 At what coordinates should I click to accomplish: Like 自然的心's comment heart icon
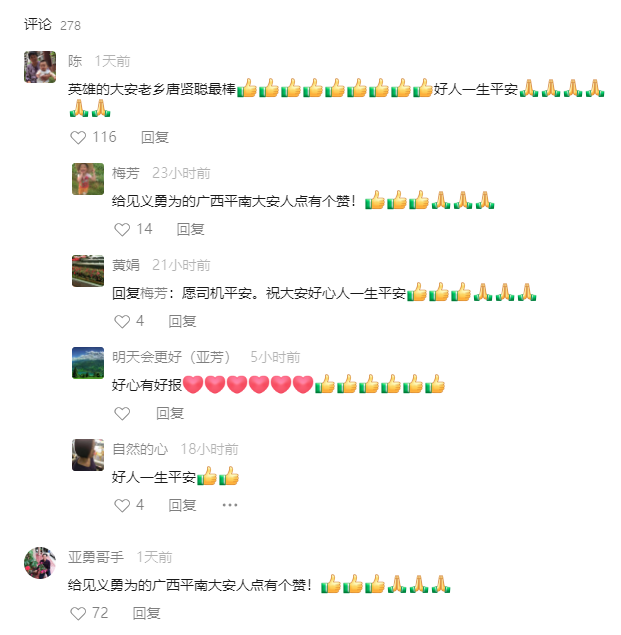click(122, 505)
